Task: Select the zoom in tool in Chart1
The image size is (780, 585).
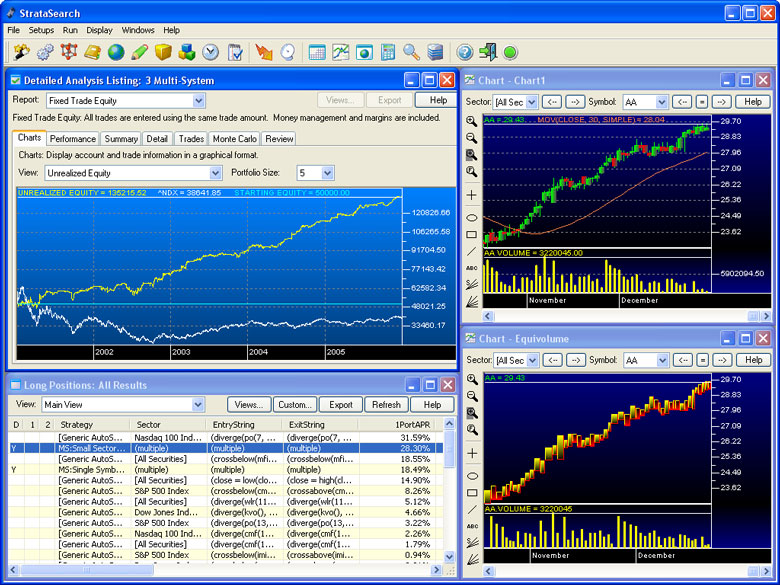Action: [x=471, y=121]
